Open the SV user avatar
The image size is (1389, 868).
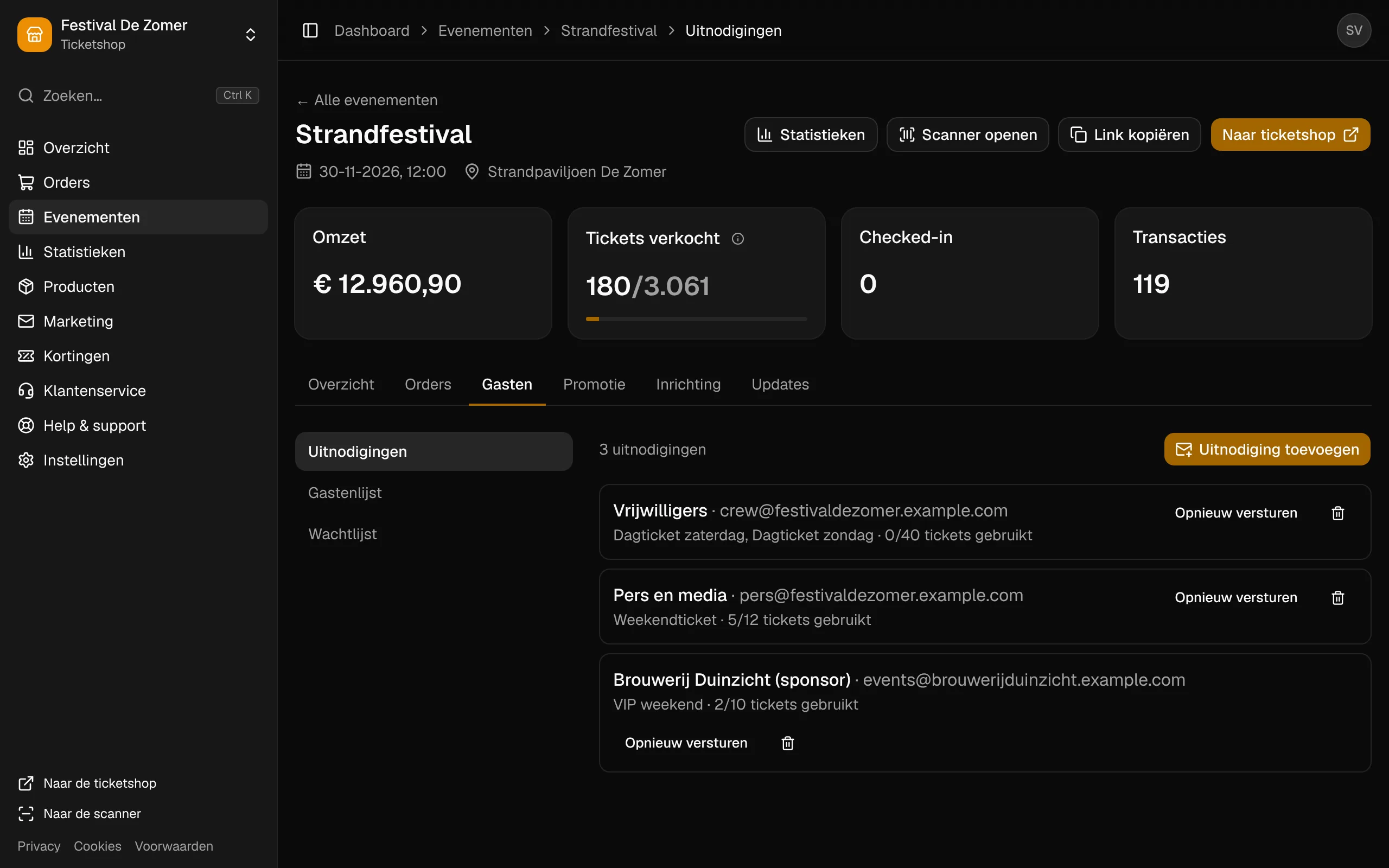point(1353,30)
